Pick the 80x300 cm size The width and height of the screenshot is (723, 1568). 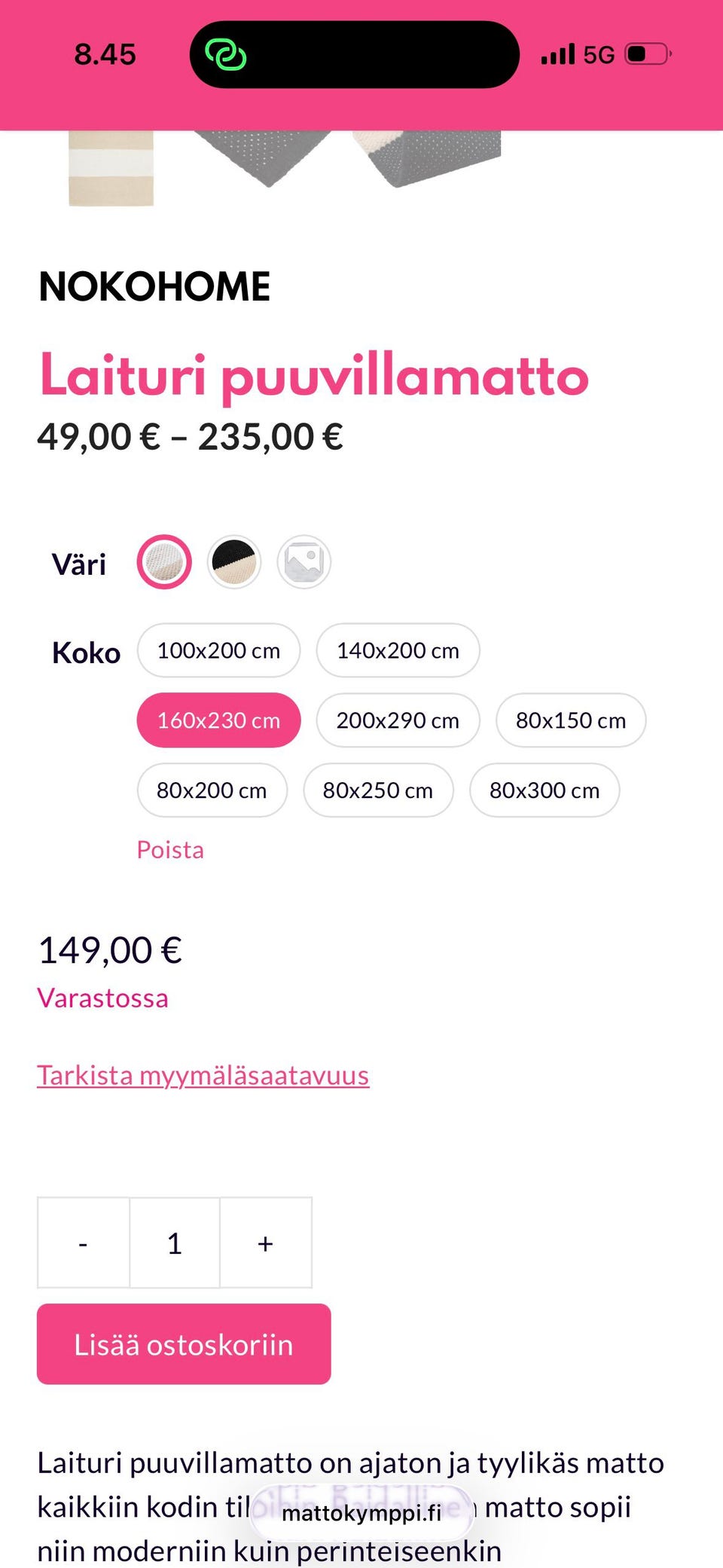(x=545, y=790)
